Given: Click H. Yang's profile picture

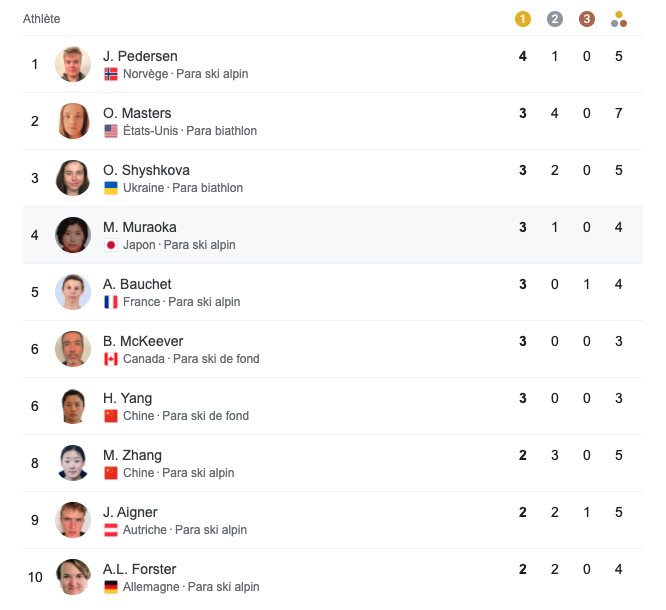Looking at the screenshot, I should tap(73, 406).
